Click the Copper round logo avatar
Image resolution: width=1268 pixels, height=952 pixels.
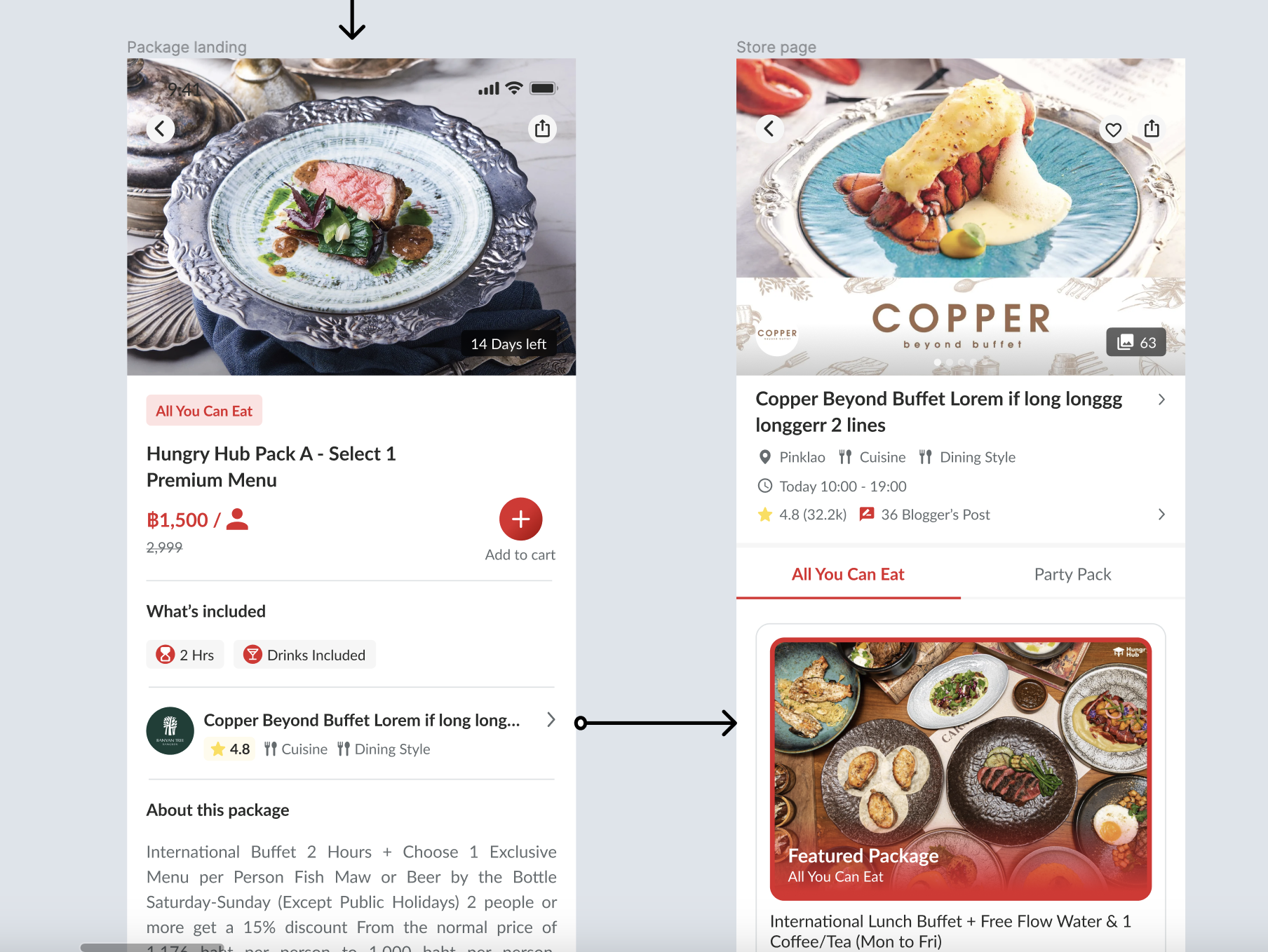tap(777, 334)
